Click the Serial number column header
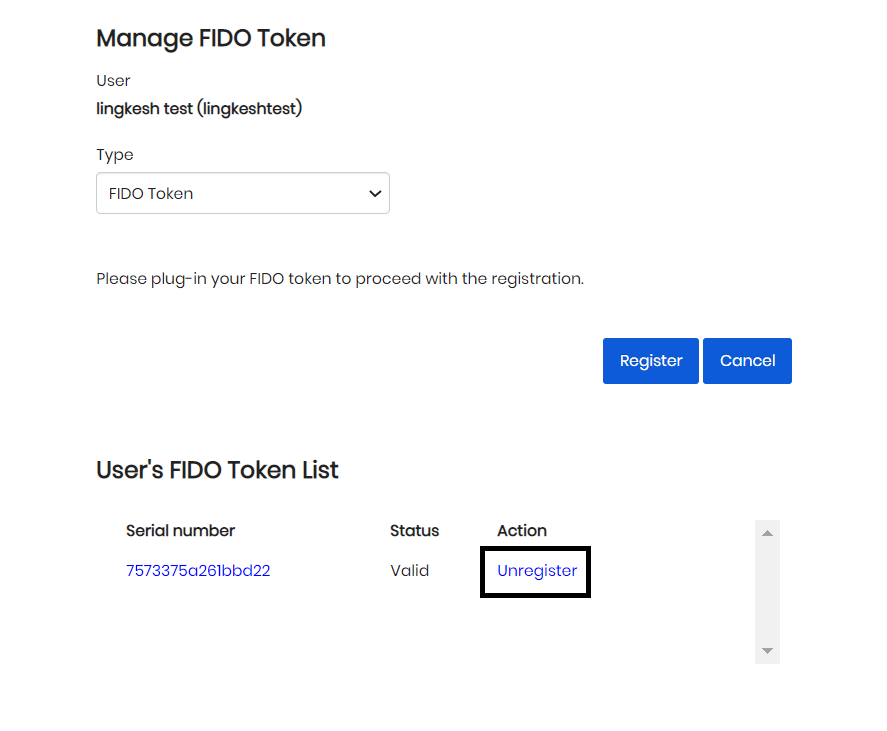Screen dimensions: 887x731 [x=180, y=531]
